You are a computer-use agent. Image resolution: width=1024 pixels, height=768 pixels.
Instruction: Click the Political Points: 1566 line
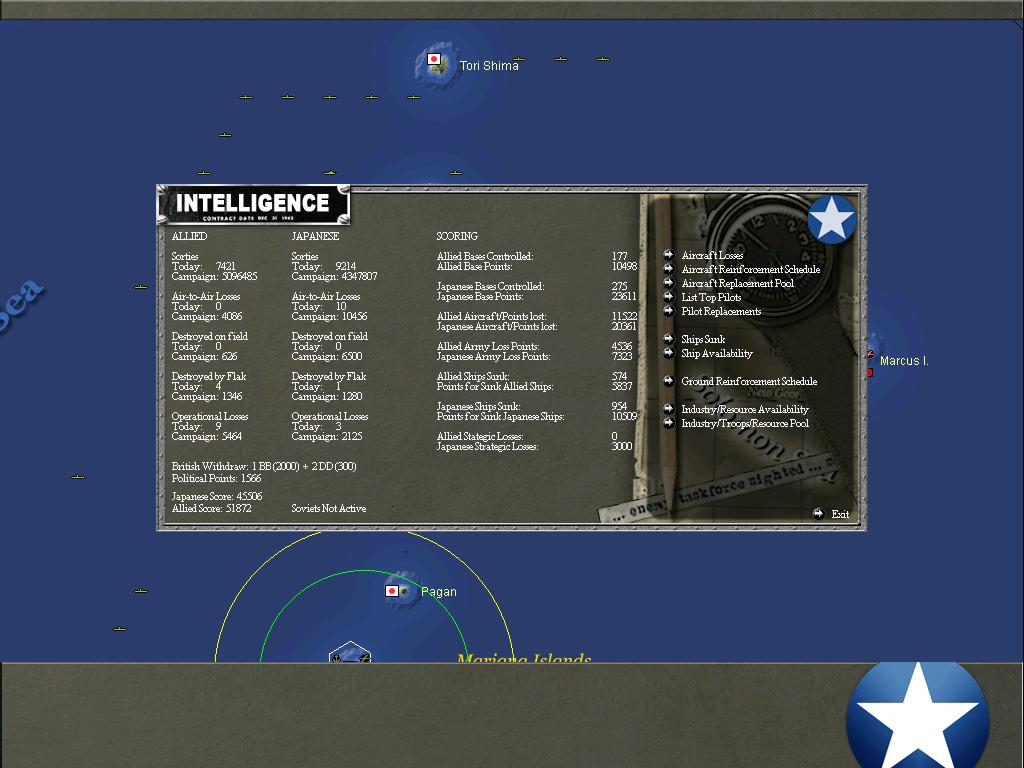(216, 478)
